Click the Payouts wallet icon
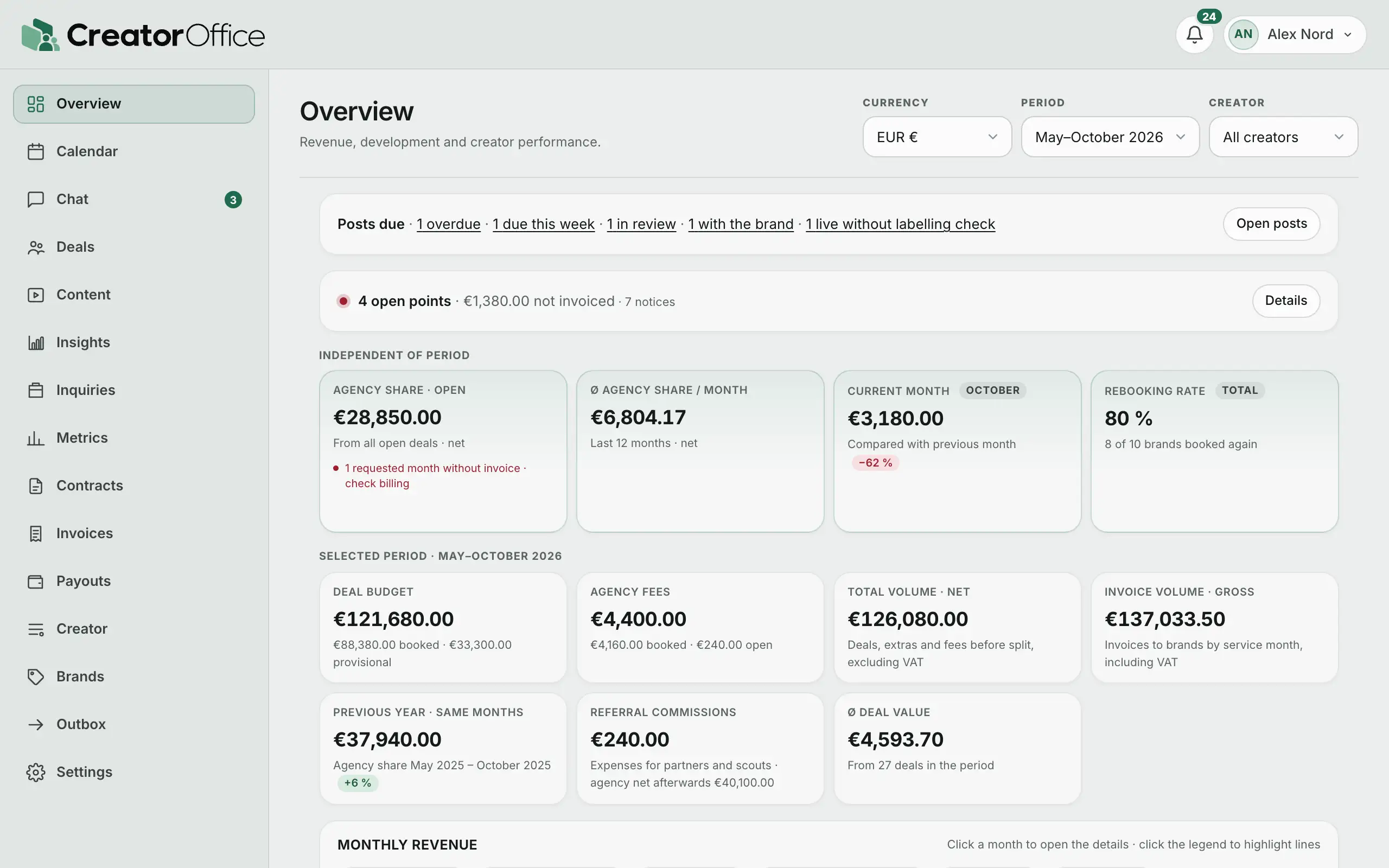The image size is (1389, 868). tap(36, 581)
